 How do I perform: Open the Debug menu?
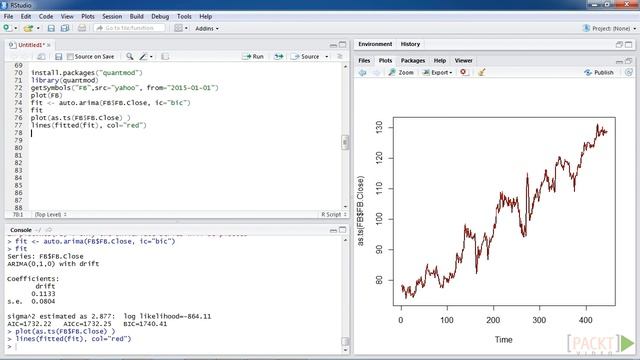(160, 16)
